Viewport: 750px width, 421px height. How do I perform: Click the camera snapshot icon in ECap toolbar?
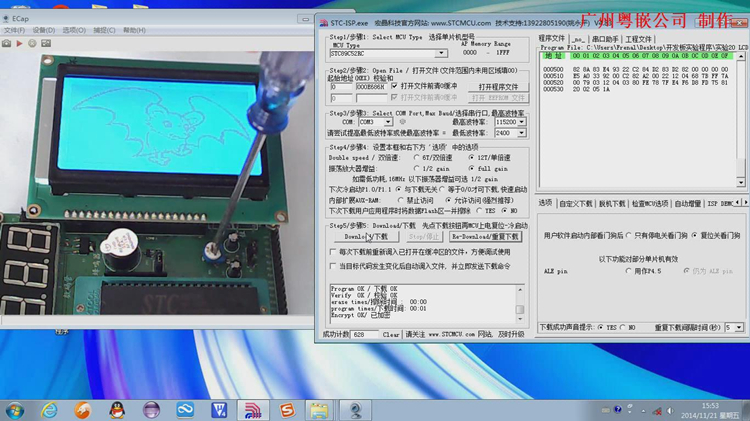pyautogui.click(x=6, y=44)
